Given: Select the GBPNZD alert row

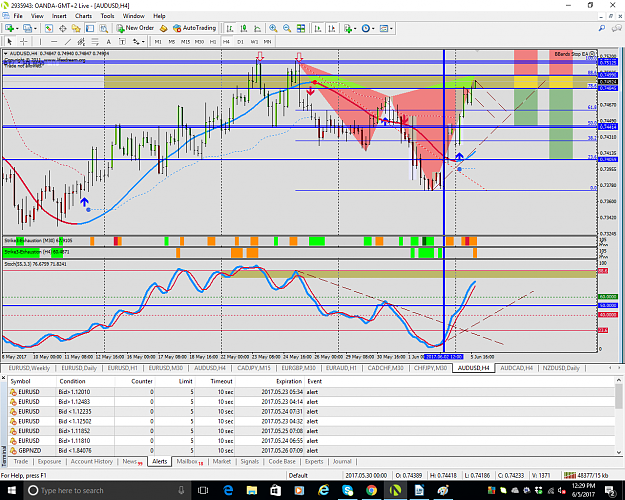Looking at the screenshot, I should point(311,451).
